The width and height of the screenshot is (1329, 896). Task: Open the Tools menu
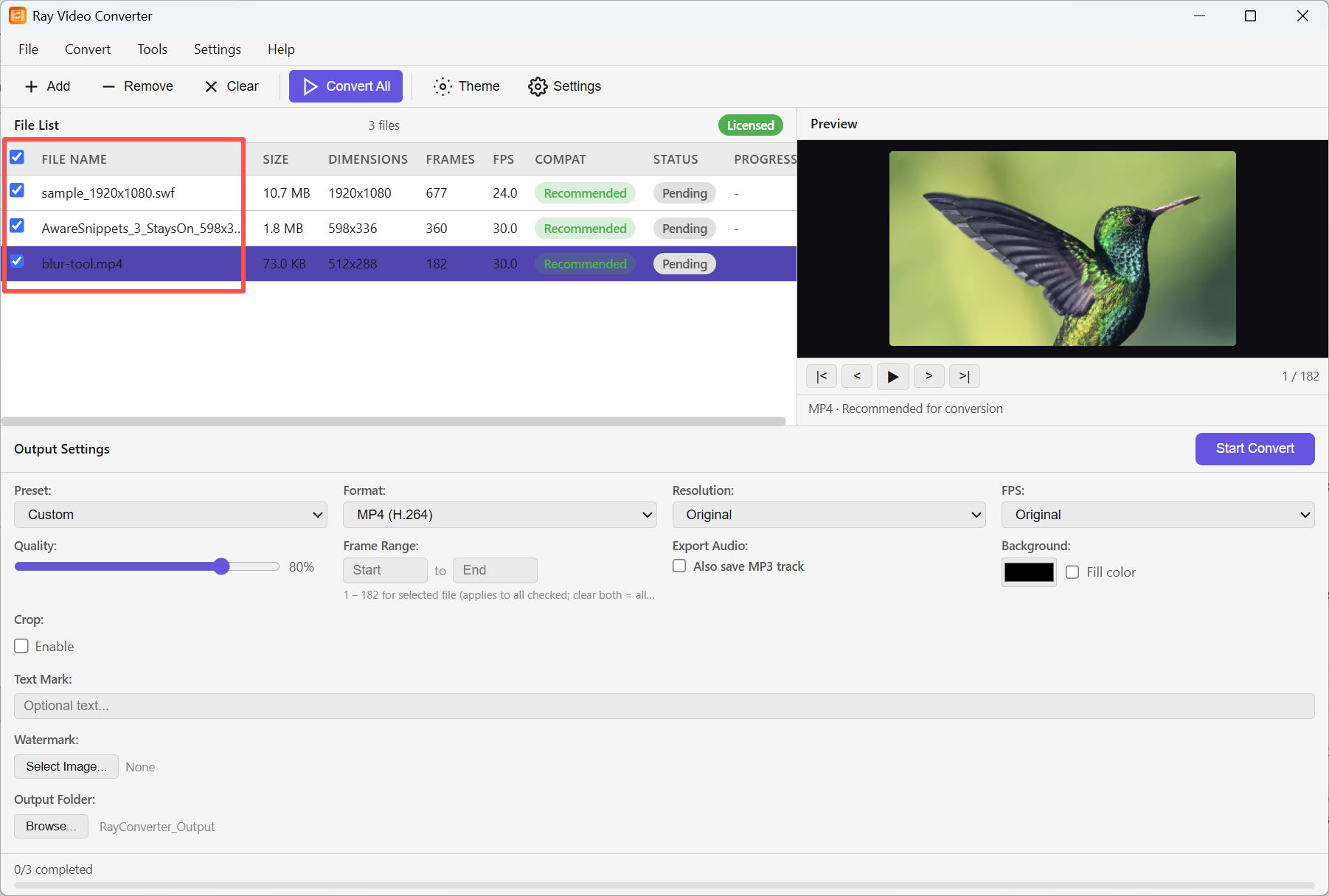tap(152, 49)
